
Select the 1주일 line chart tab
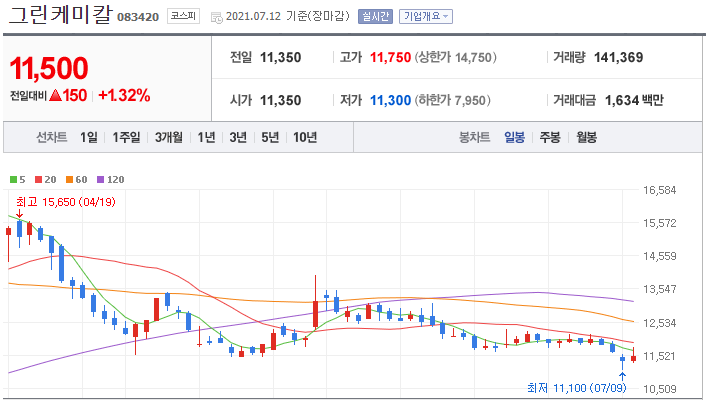click(x=127, y=137)
